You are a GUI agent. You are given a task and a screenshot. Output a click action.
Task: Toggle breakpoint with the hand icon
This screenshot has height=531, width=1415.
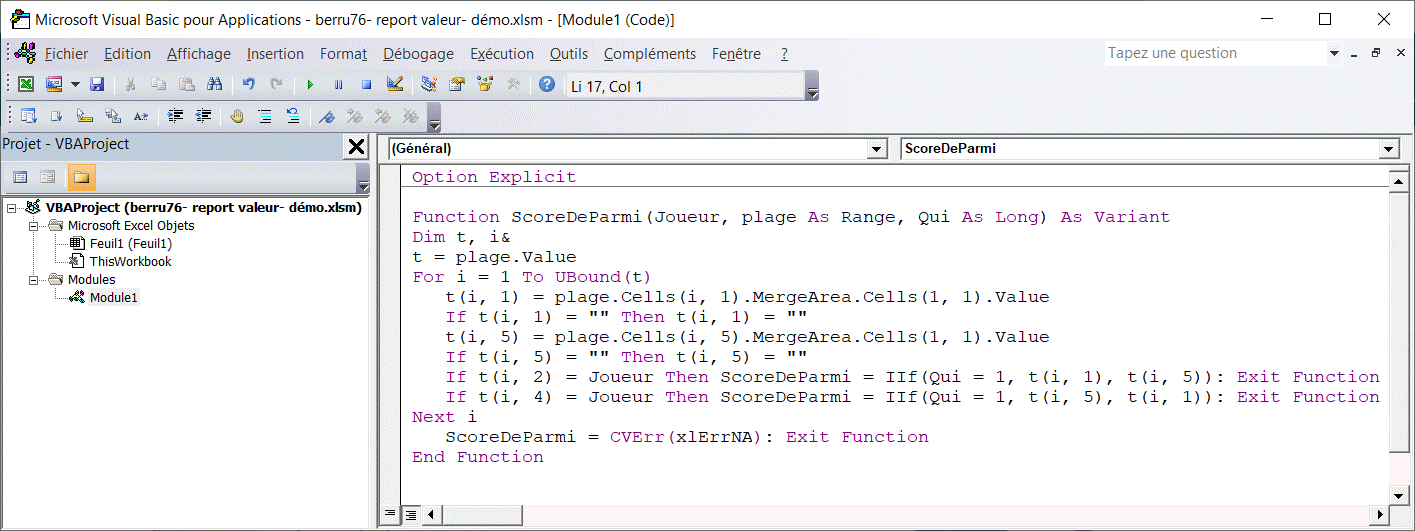click(x=236, y=116)
